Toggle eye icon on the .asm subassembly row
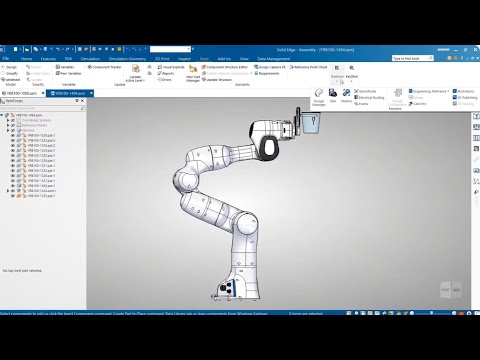 click(13, 191)
